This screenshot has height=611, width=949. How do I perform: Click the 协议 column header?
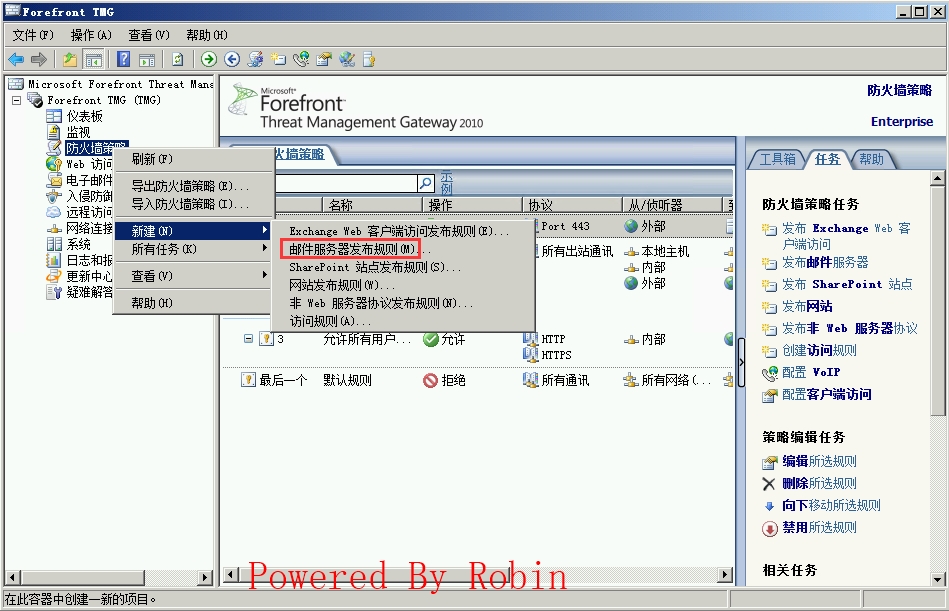pyautogui.click(x=572, y=205)
